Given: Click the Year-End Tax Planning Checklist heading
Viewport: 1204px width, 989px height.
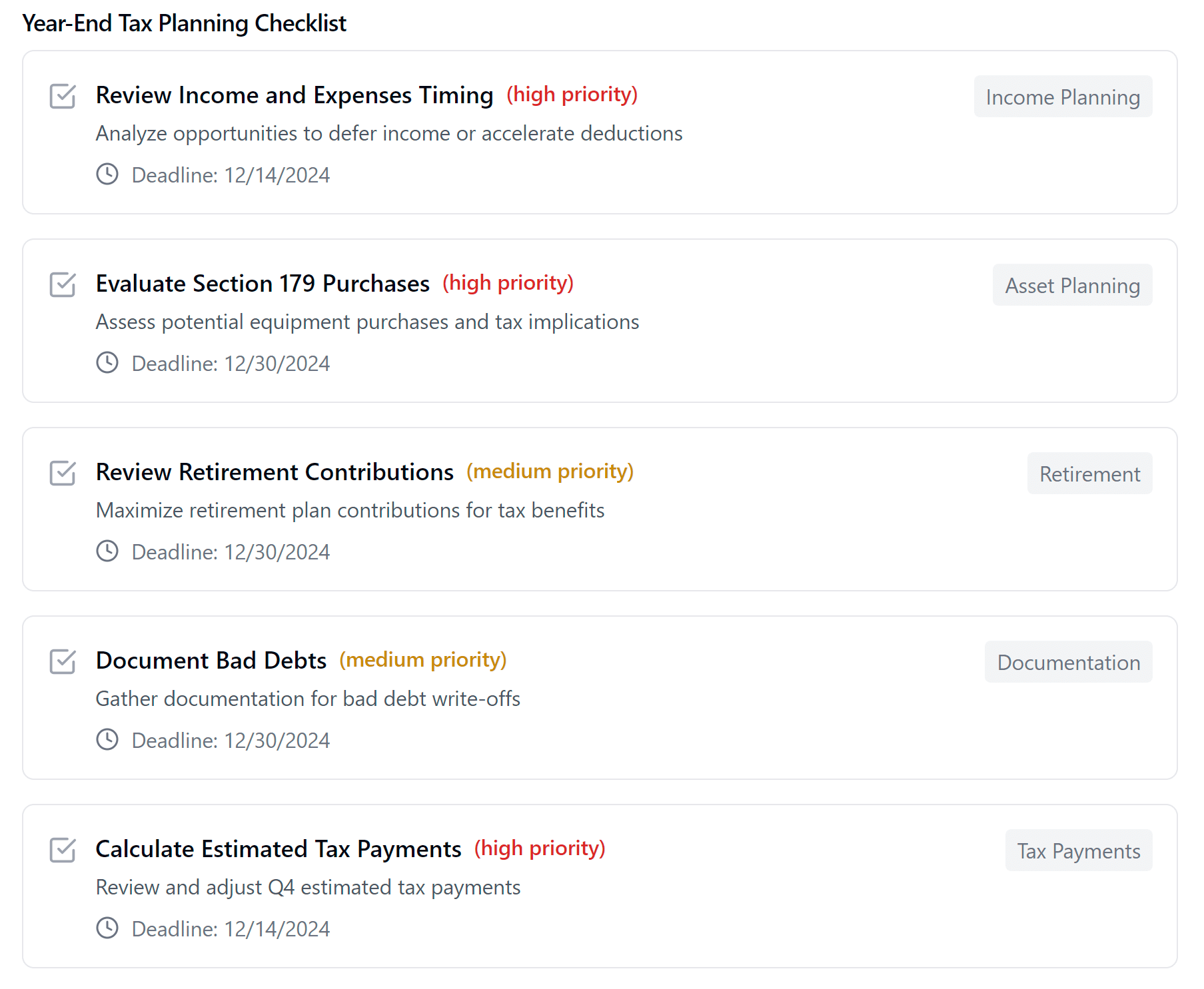Looking at the screenshot, I should (x=185, y=23).
